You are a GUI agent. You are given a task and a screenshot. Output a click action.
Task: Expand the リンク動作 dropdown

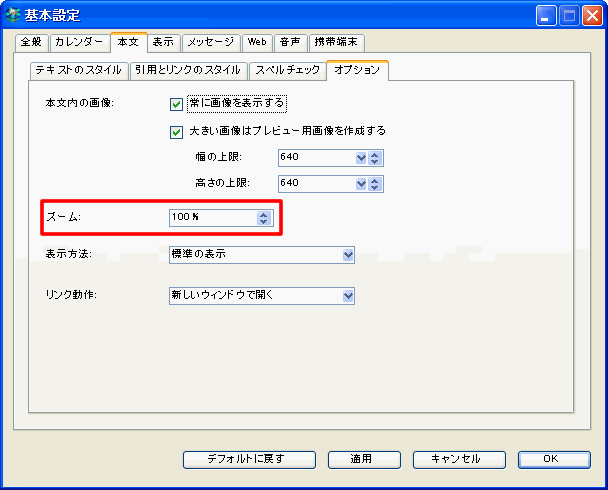(348, 296)
